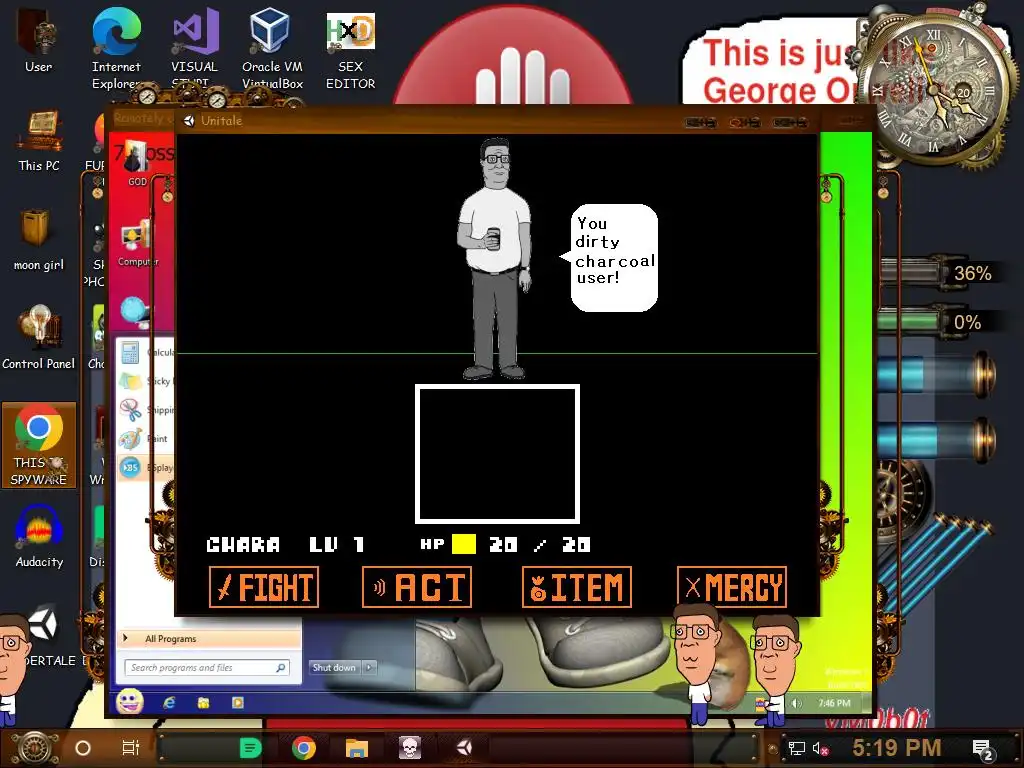Open Calculator in the remote Start menu

coord(147,353)
